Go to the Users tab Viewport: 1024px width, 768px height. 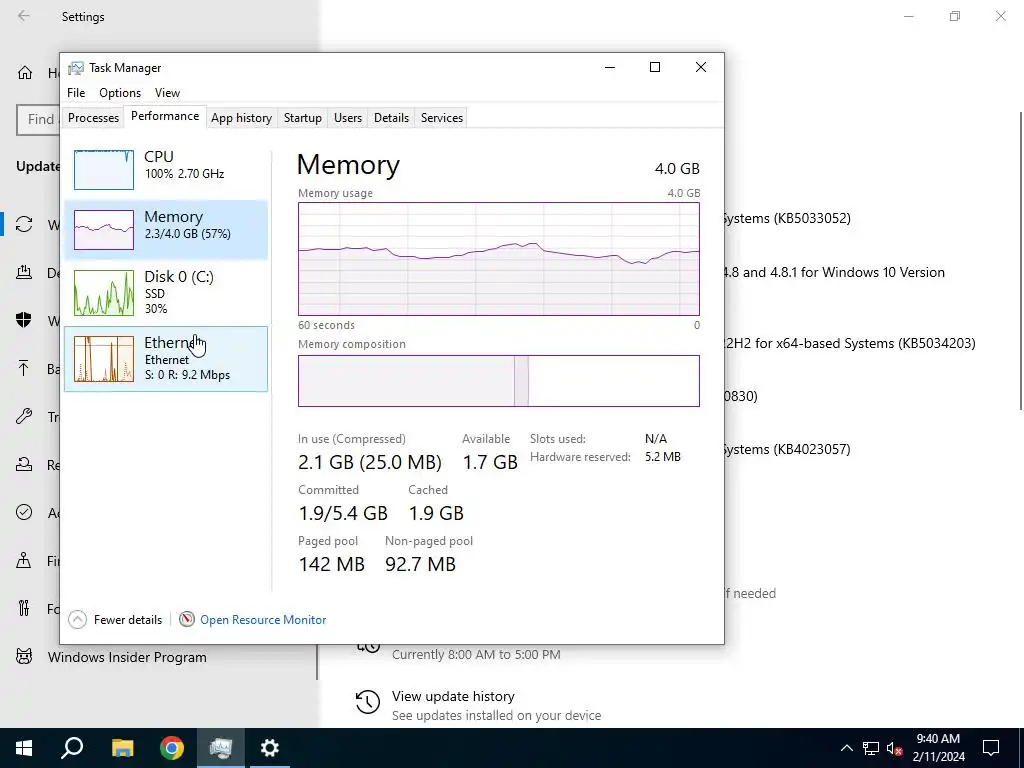(347, 118)
